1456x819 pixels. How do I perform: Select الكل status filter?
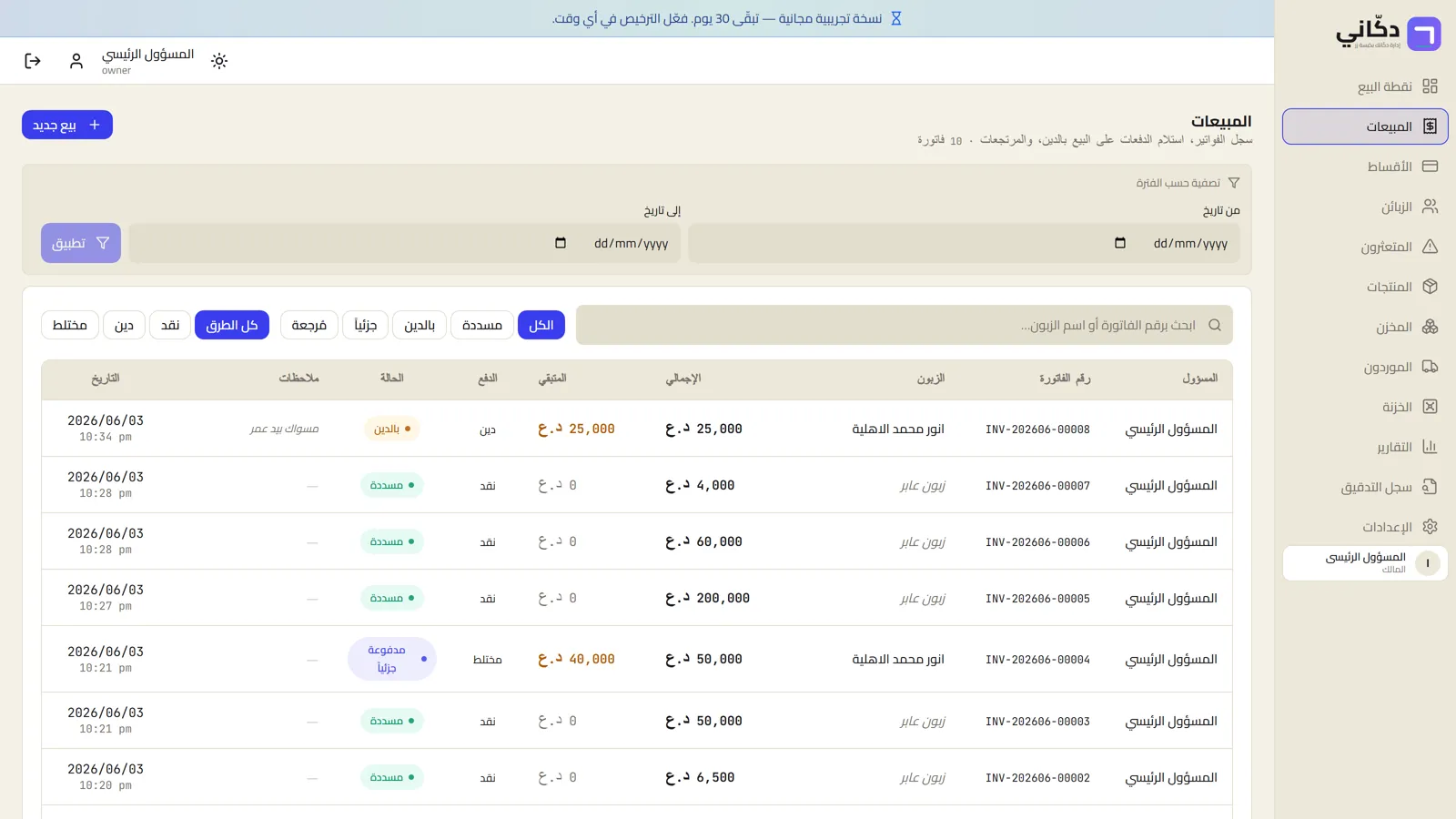point(541,325)
